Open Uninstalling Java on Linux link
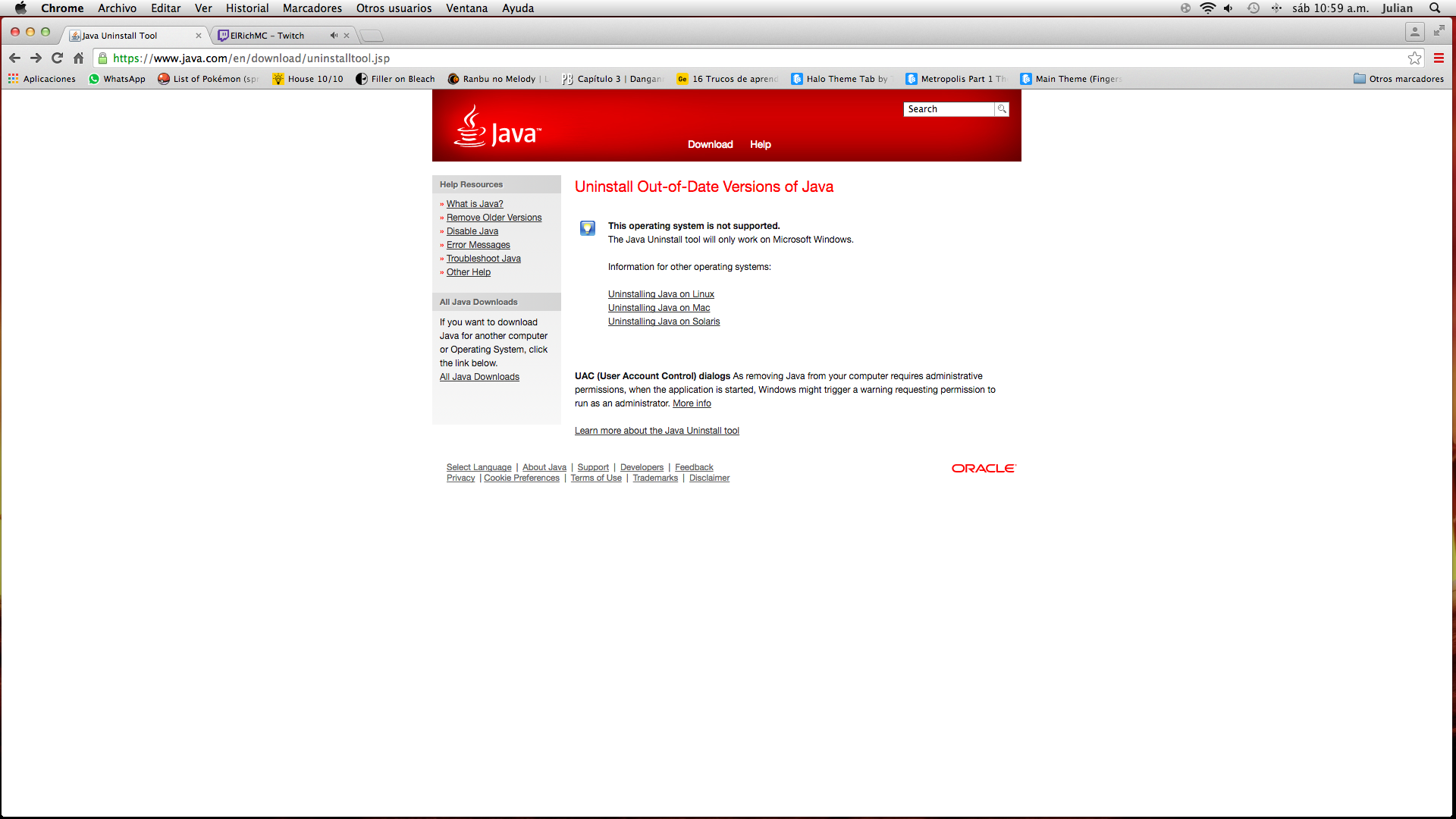This screenshot has height=819, width=1456. [x=661, y=294]
